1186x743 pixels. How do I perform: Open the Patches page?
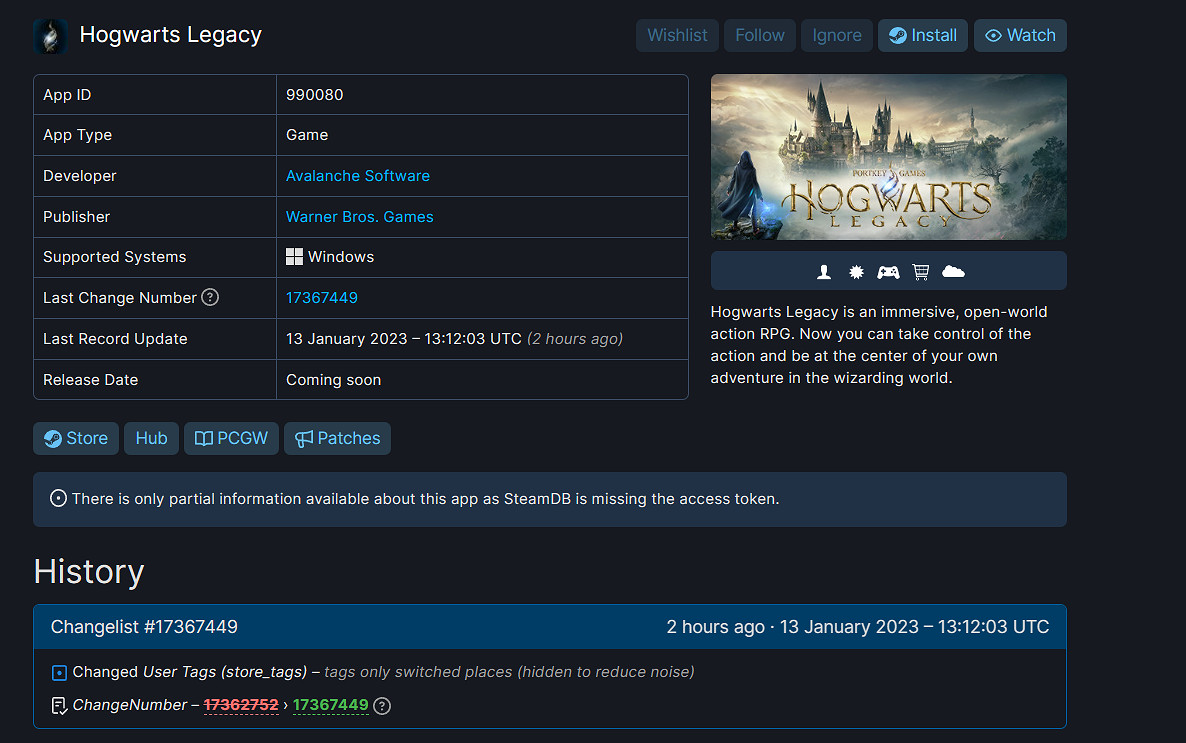[337, 438]
